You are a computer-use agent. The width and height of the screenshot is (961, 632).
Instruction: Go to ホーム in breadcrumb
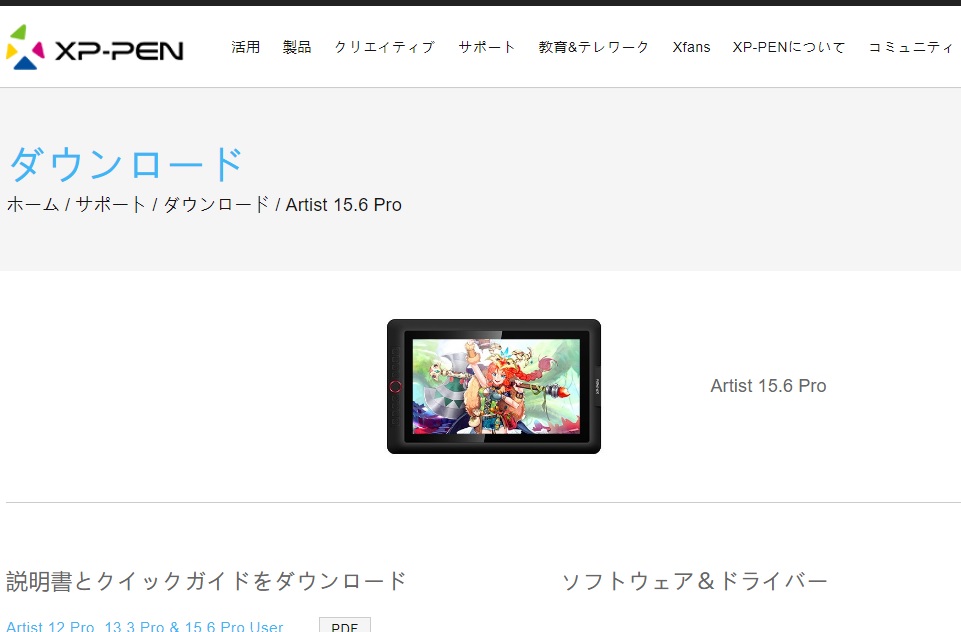click(33, 204)
